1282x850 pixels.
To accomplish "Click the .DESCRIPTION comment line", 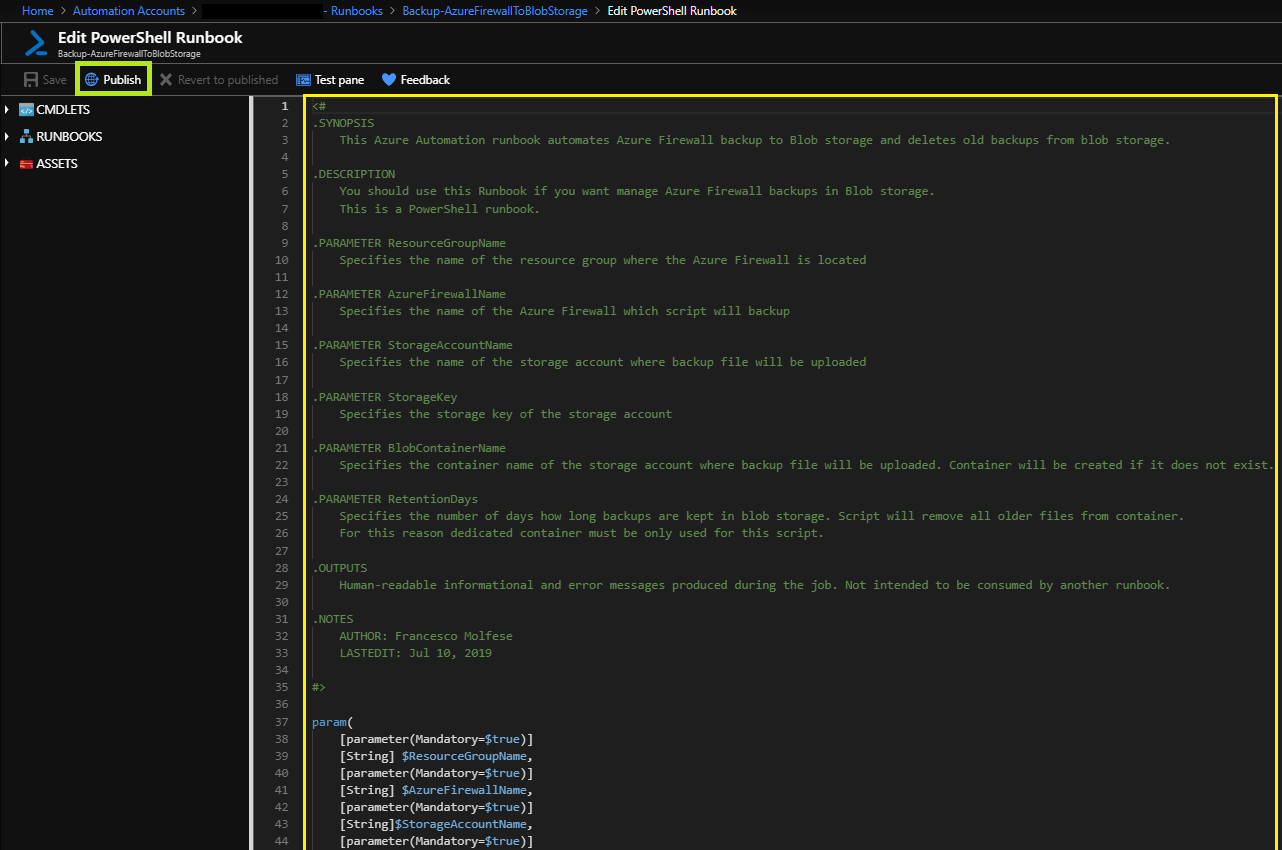I will pos(354,174).
